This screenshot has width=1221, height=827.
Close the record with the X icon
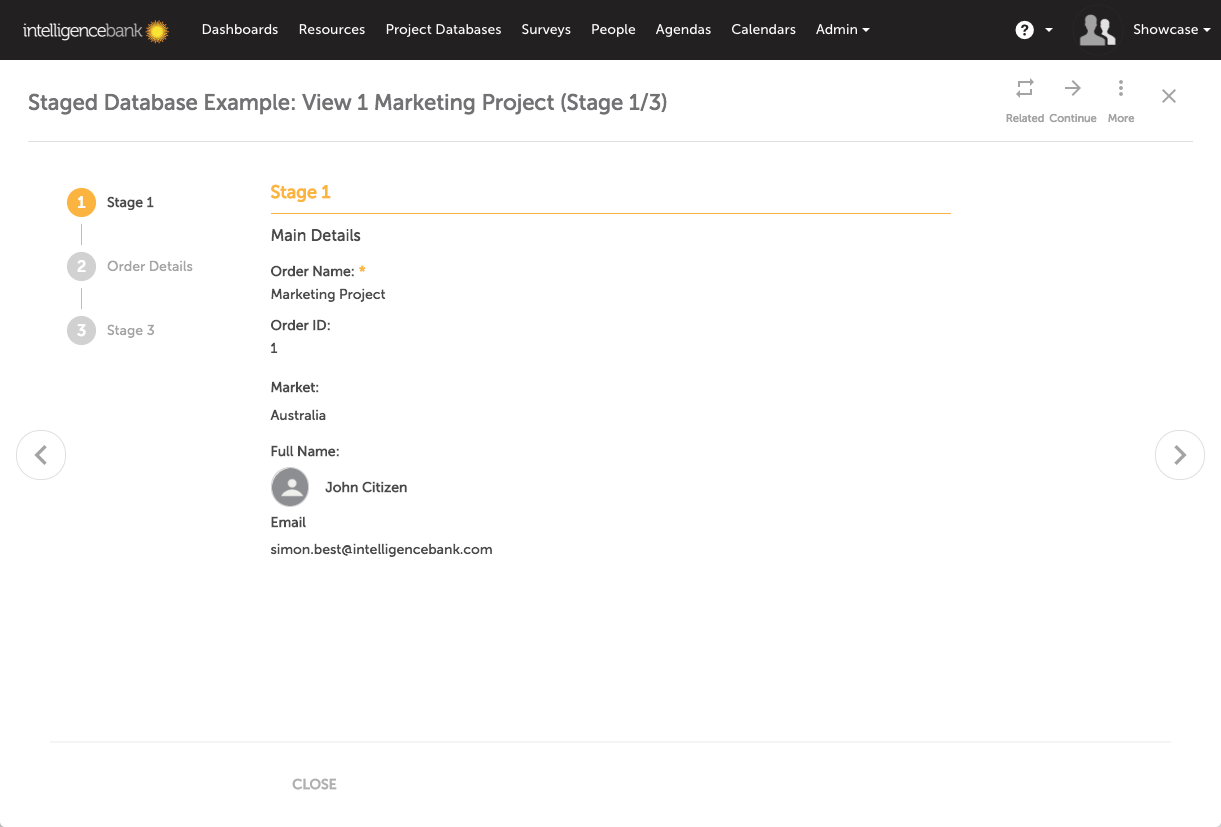click(x=1168, y=96)
